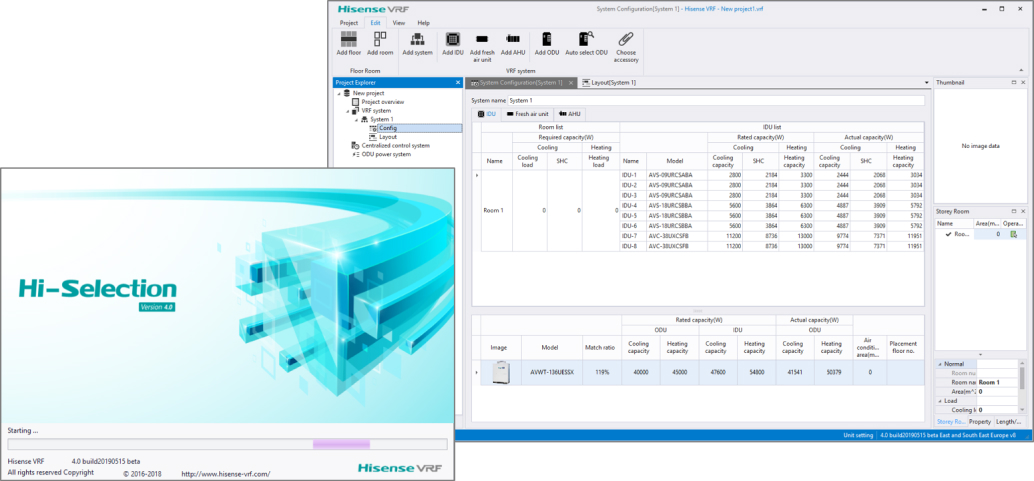
Task: Click the AVWT-136UESSX model cell
Action: (x=552, y=373)
